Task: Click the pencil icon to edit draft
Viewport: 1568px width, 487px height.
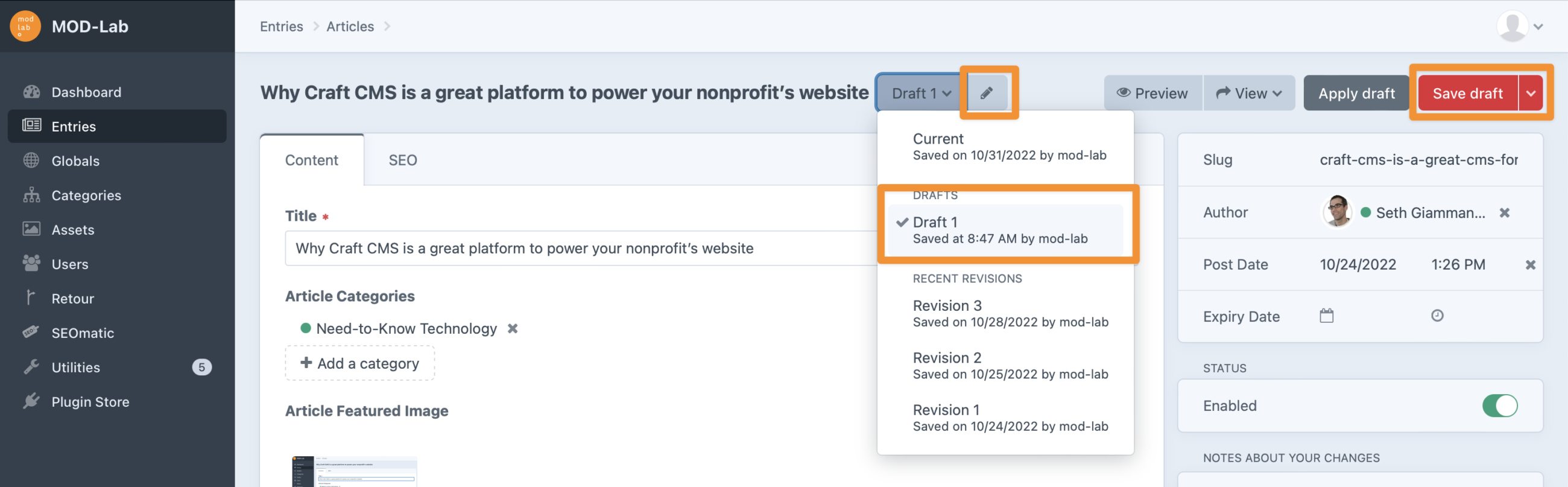Action: (987, 93)
